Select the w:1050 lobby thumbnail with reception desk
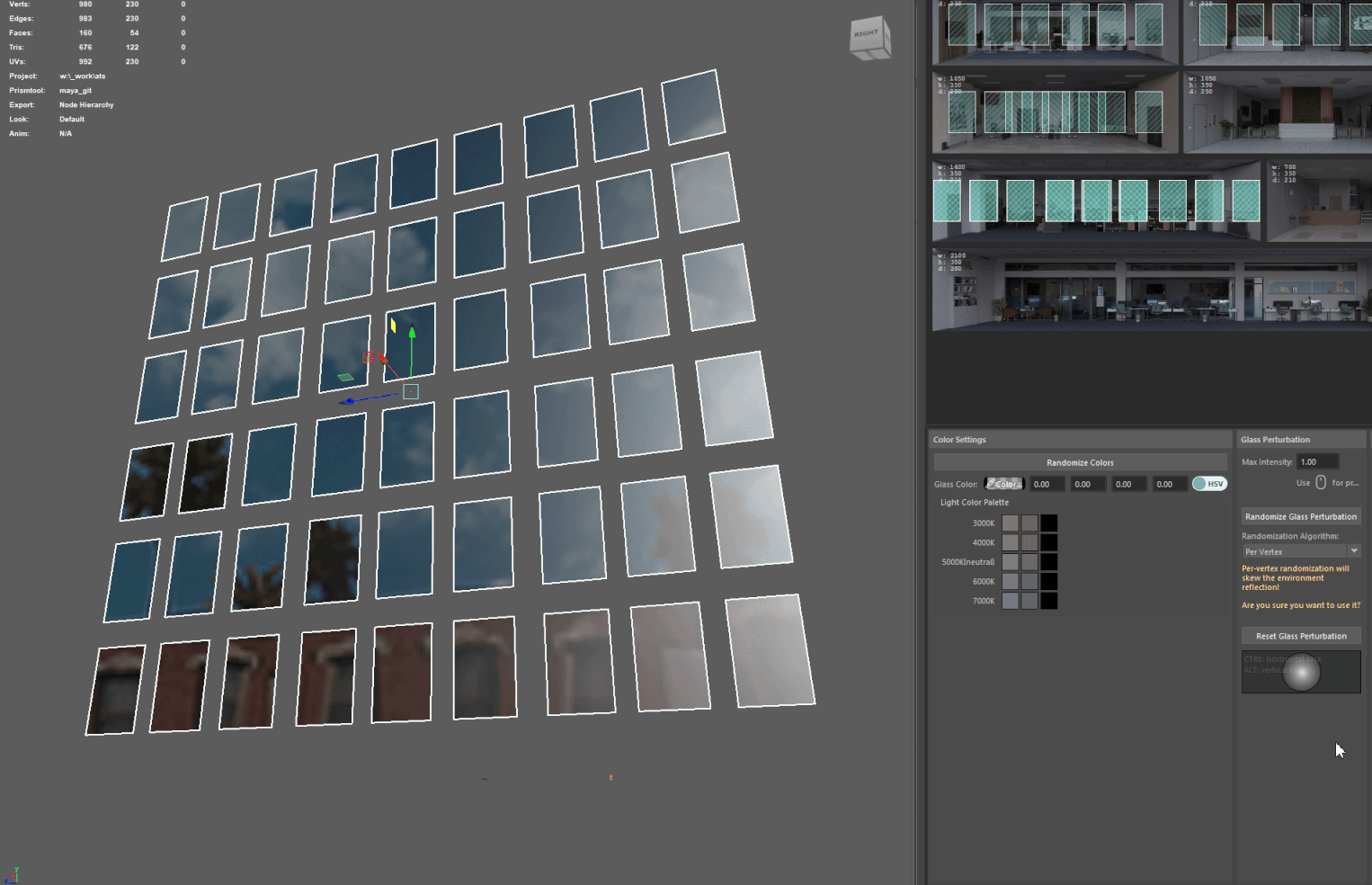1372x885 pixels. [1278, 112]
